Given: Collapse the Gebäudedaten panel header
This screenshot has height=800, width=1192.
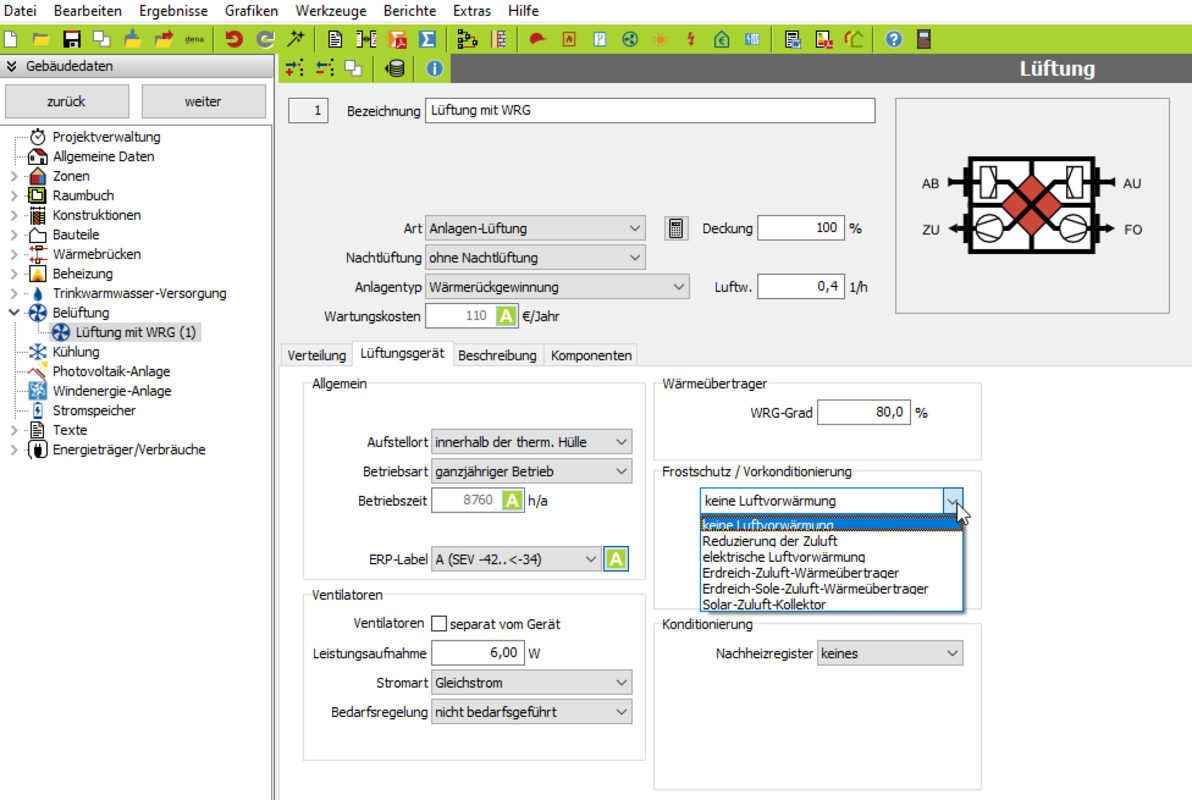Looking at the screenshot, I should (11, 66).
